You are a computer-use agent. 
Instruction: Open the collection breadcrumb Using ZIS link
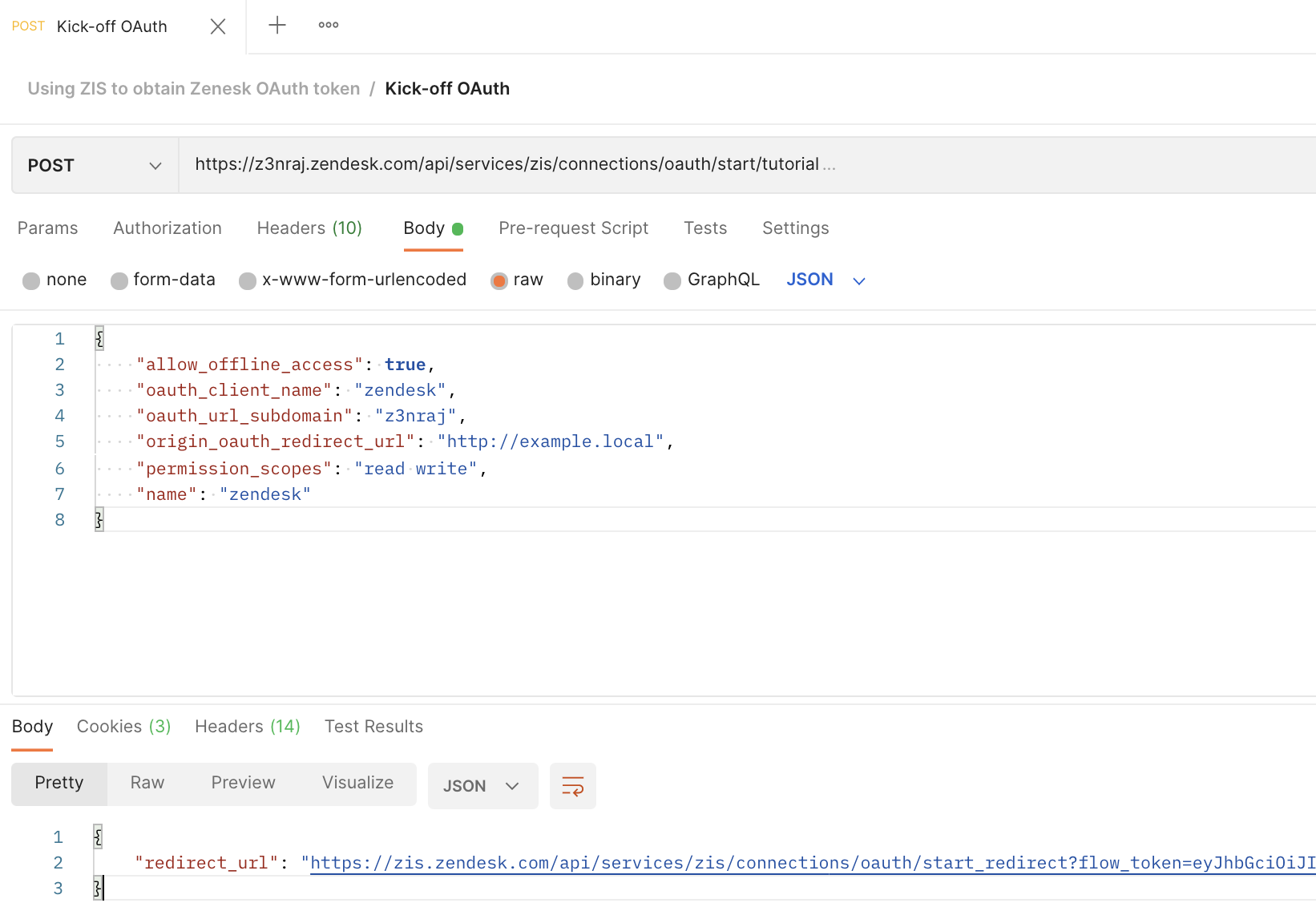tap(194, 89)
